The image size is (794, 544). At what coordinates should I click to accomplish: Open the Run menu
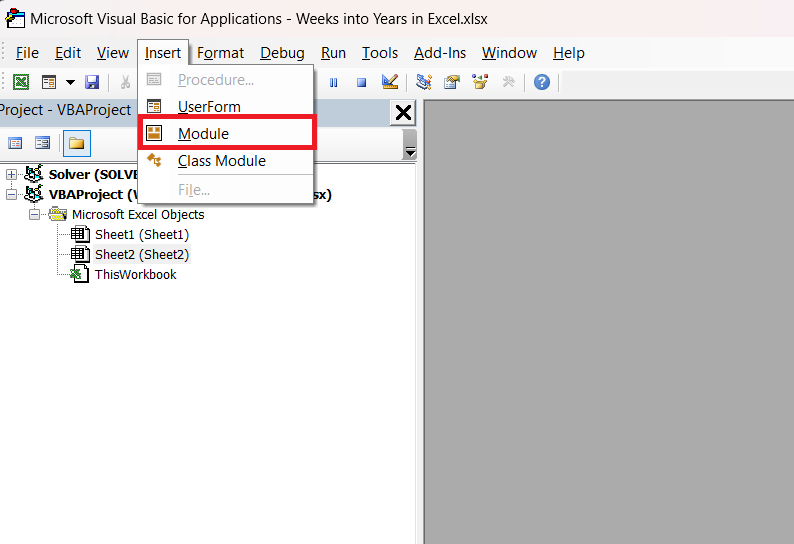(x=333, y=53)
